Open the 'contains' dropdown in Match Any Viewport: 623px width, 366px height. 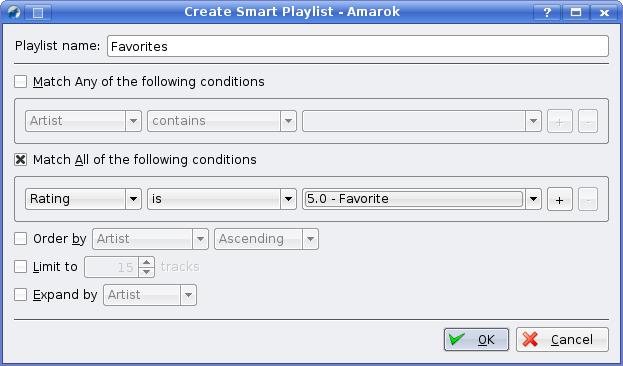[222, 121]
